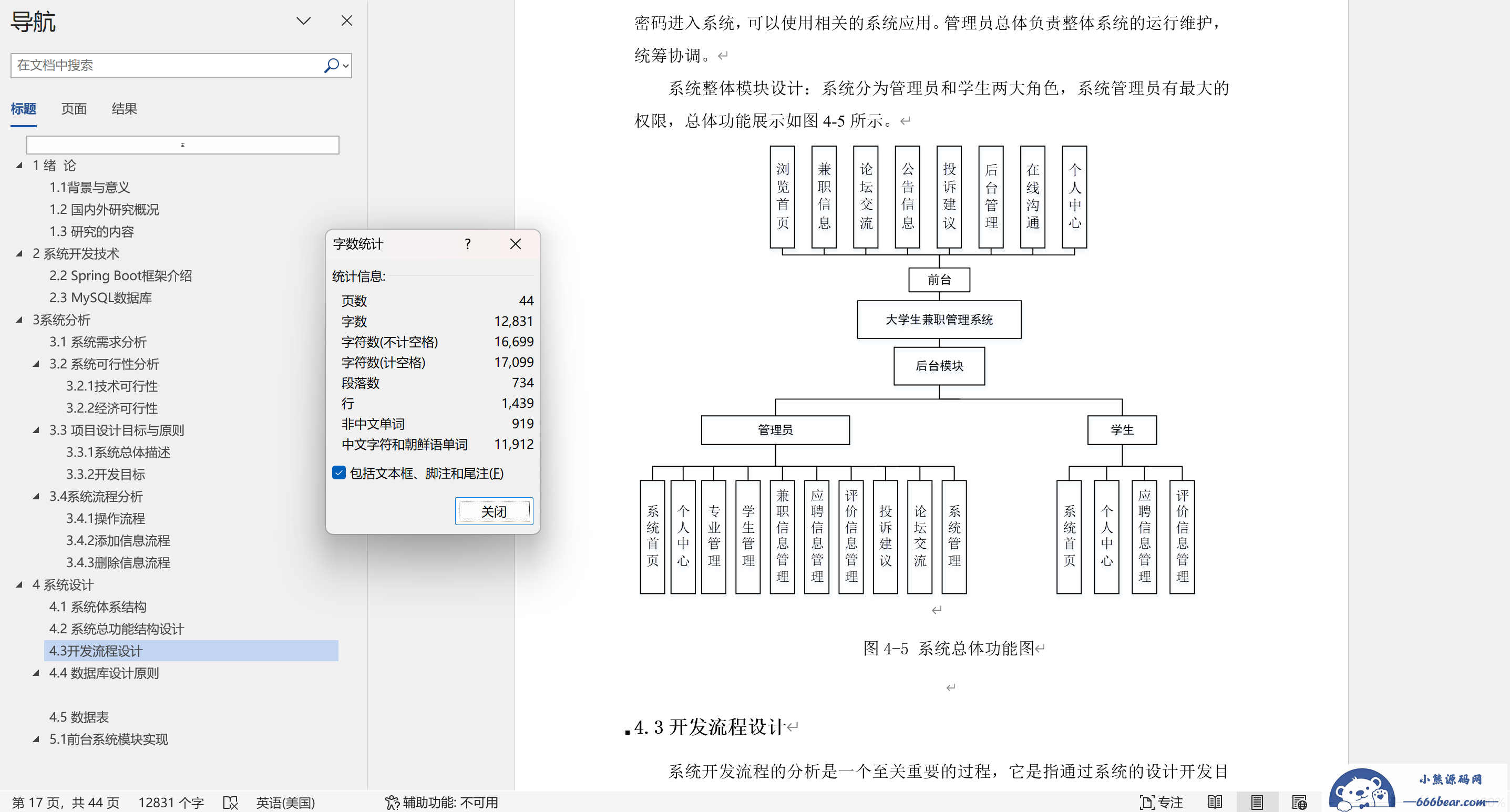1510x812 pixels.
Task: Click the 关闭 button in word count dialog
Action: (x=494, y=511)
